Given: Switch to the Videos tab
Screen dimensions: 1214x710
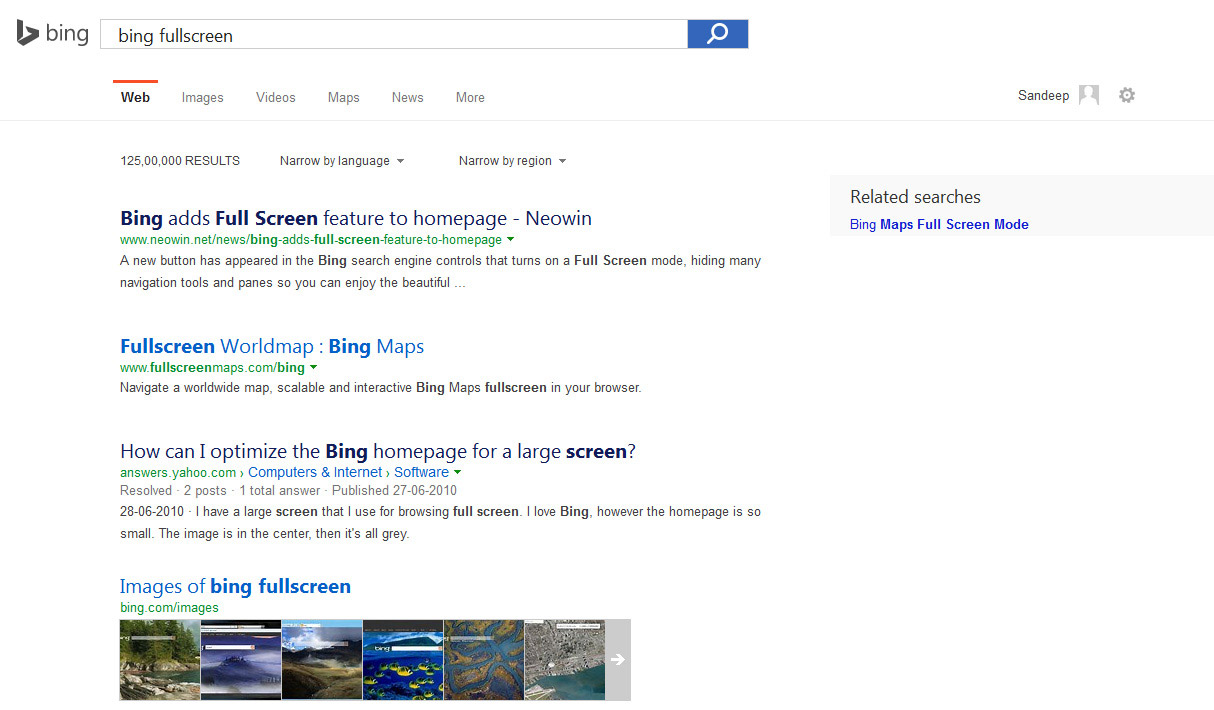Looking at the screenshot, I should point(276,98).
